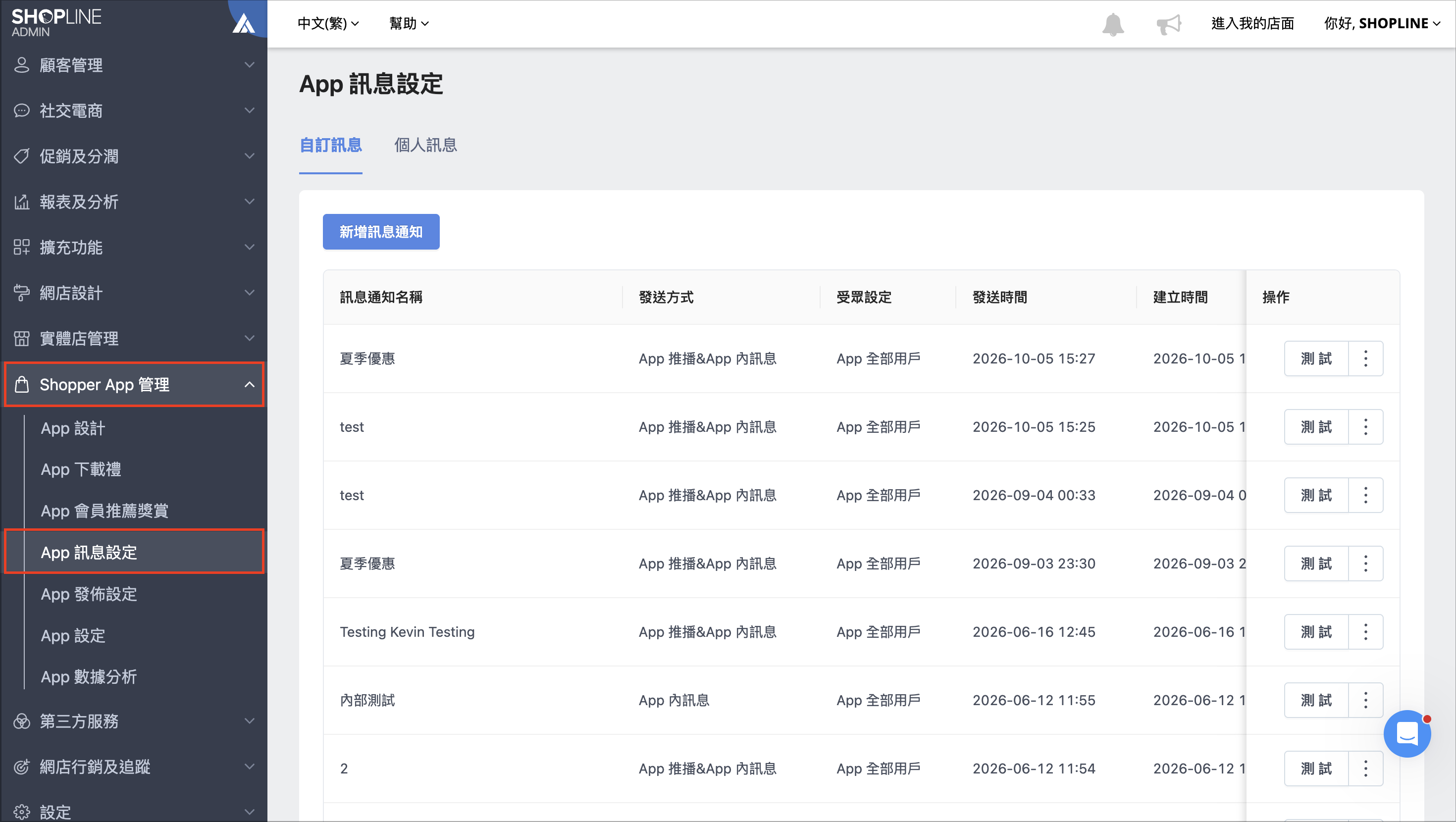This screenshot has width=1456, height=822.
Task: Expand the 實體店管理 menu chevron
Action: coord(249,339)
